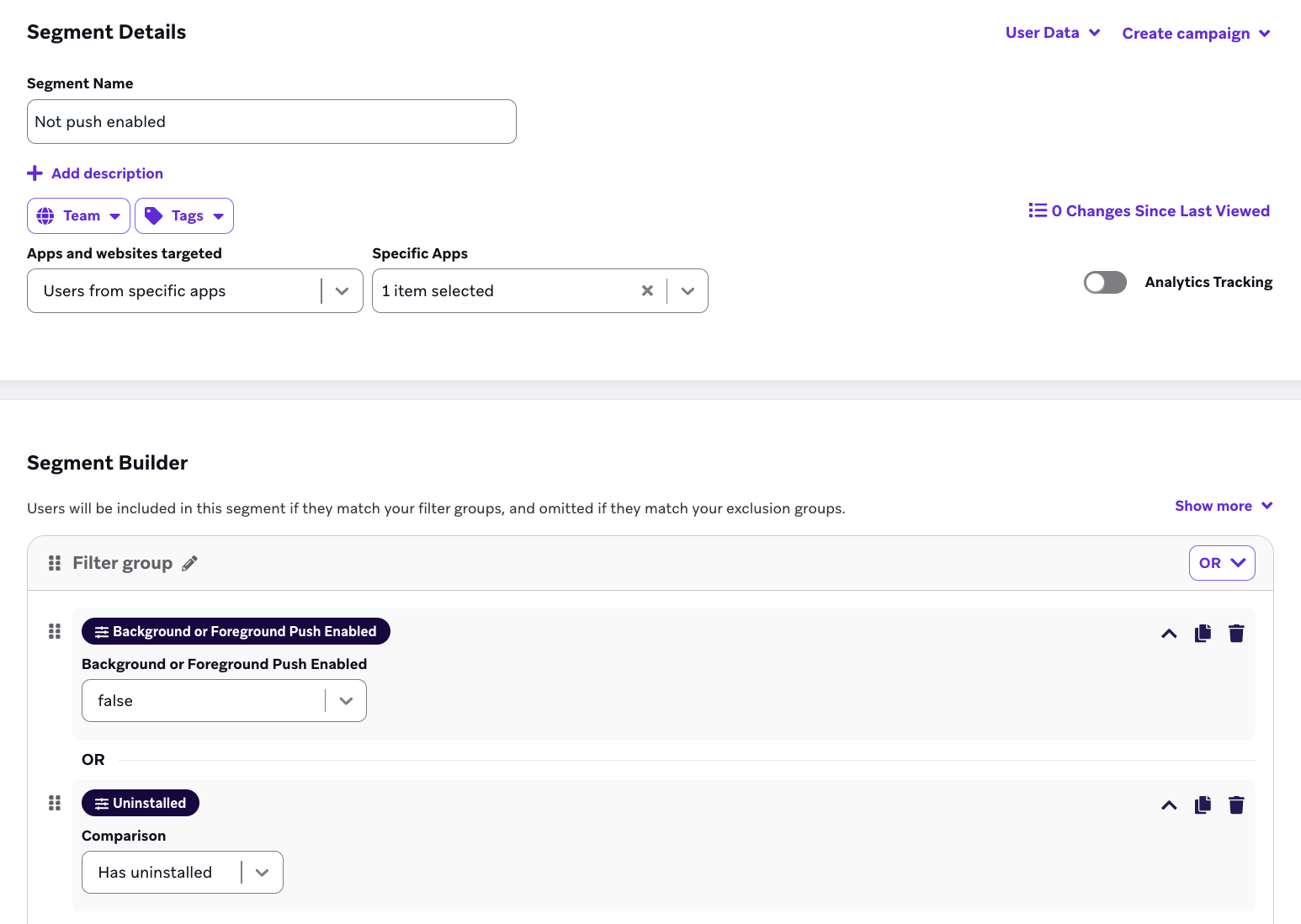Viewport: 1301px width, 924px height.
Task: Open the Create campaign menu
Action: [x=1195, y=34]
